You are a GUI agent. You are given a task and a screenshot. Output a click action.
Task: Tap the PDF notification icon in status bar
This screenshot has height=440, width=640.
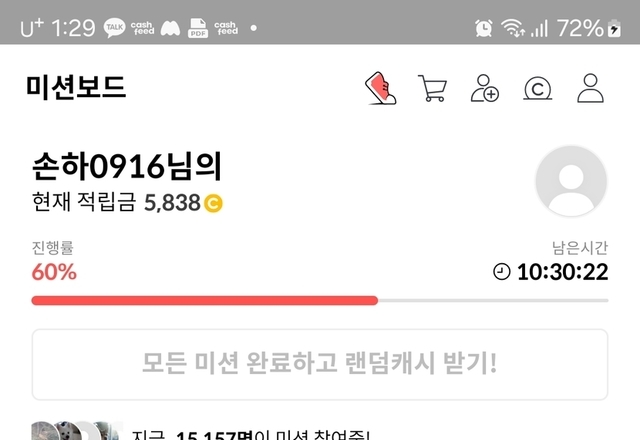click(x=198, y=28)
